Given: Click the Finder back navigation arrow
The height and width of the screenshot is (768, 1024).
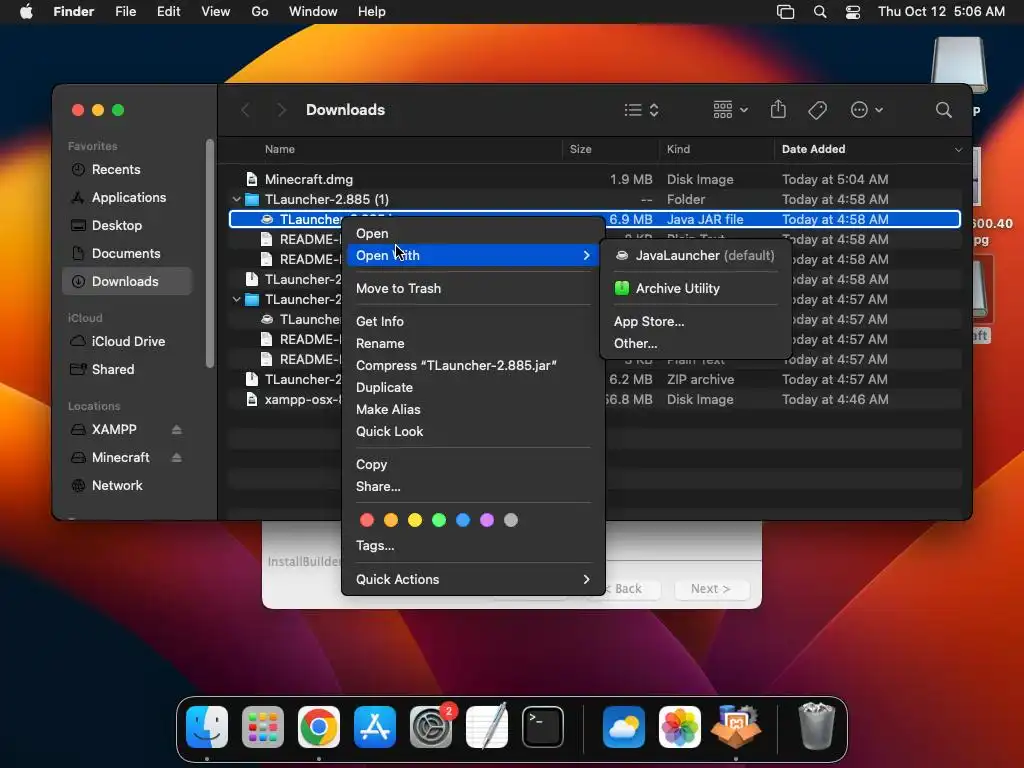Looking at the screenshot, I should coord(246,110).
